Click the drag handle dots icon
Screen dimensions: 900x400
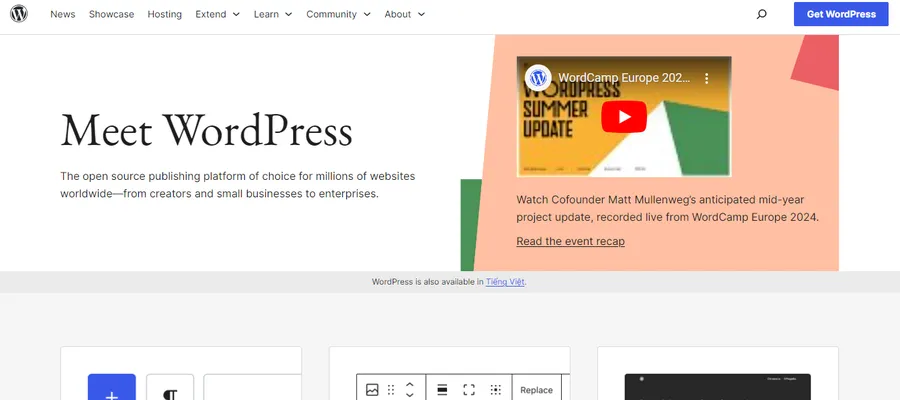point(391,390)
